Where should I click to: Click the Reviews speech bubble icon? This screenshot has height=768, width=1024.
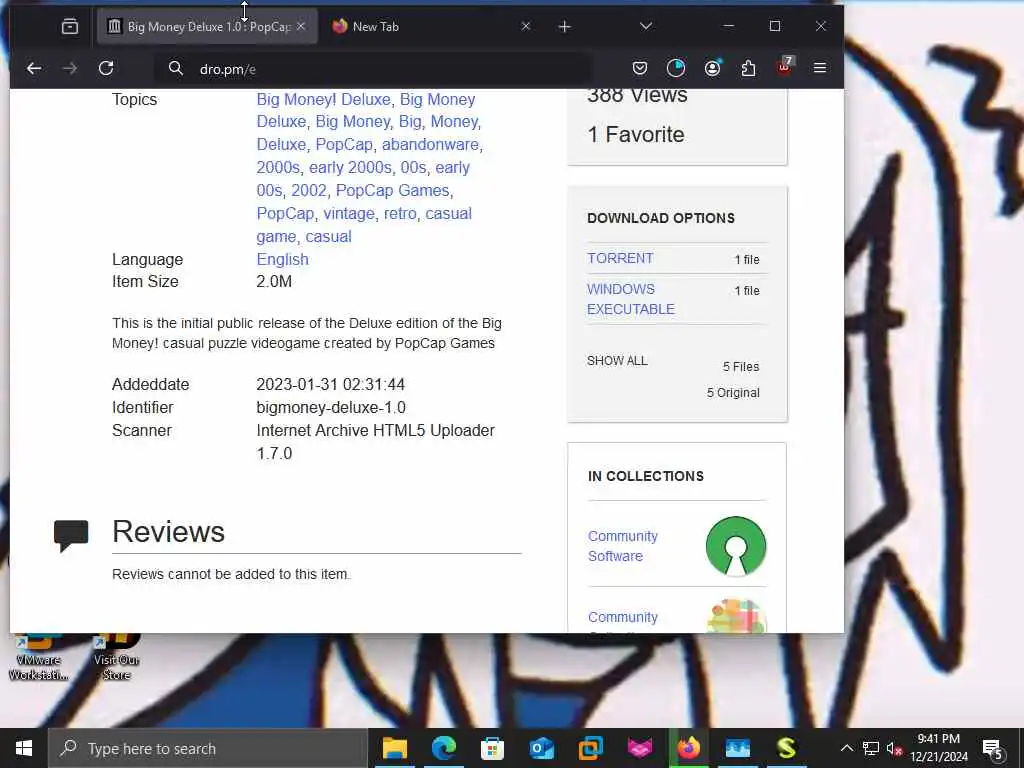point(71,536)
